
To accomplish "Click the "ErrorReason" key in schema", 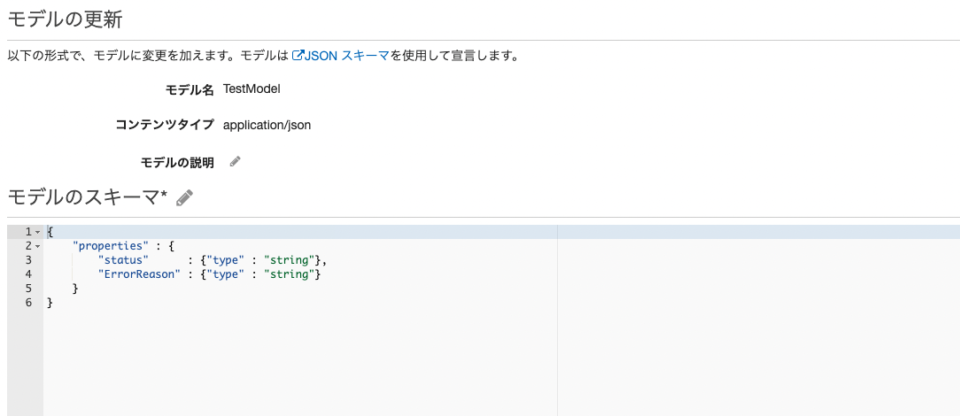I will click(x=139, y=274).
